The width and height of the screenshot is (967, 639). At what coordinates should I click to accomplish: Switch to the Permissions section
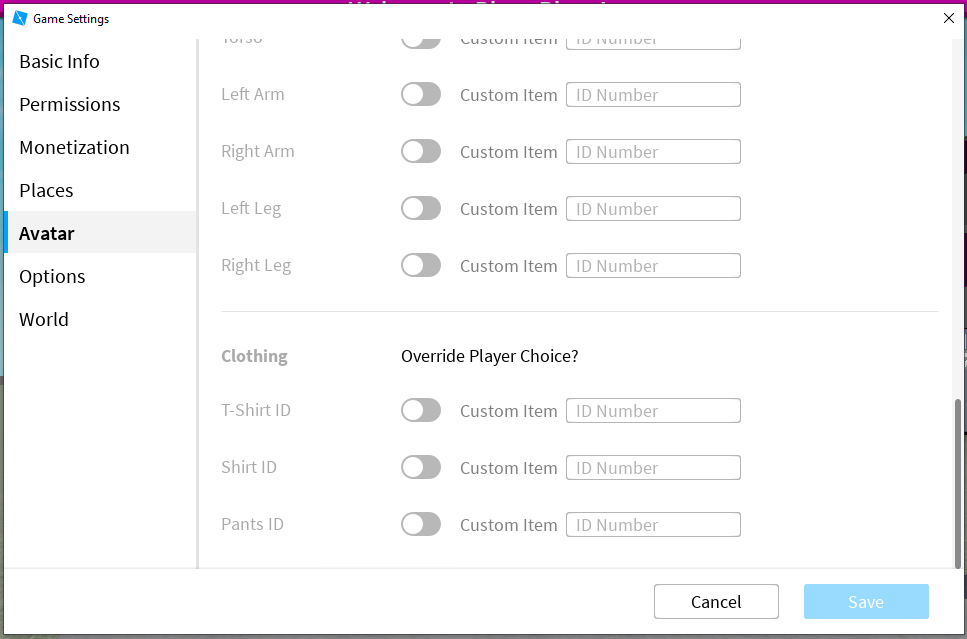[x=69, y=104]
